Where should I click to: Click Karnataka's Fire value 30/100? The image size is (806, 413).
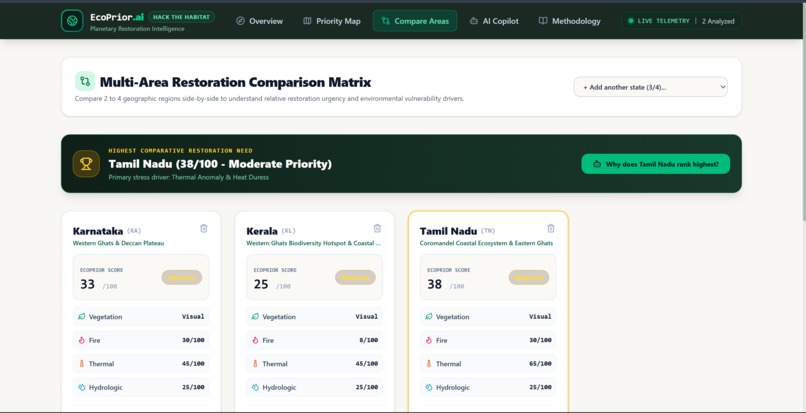(193, 340)
